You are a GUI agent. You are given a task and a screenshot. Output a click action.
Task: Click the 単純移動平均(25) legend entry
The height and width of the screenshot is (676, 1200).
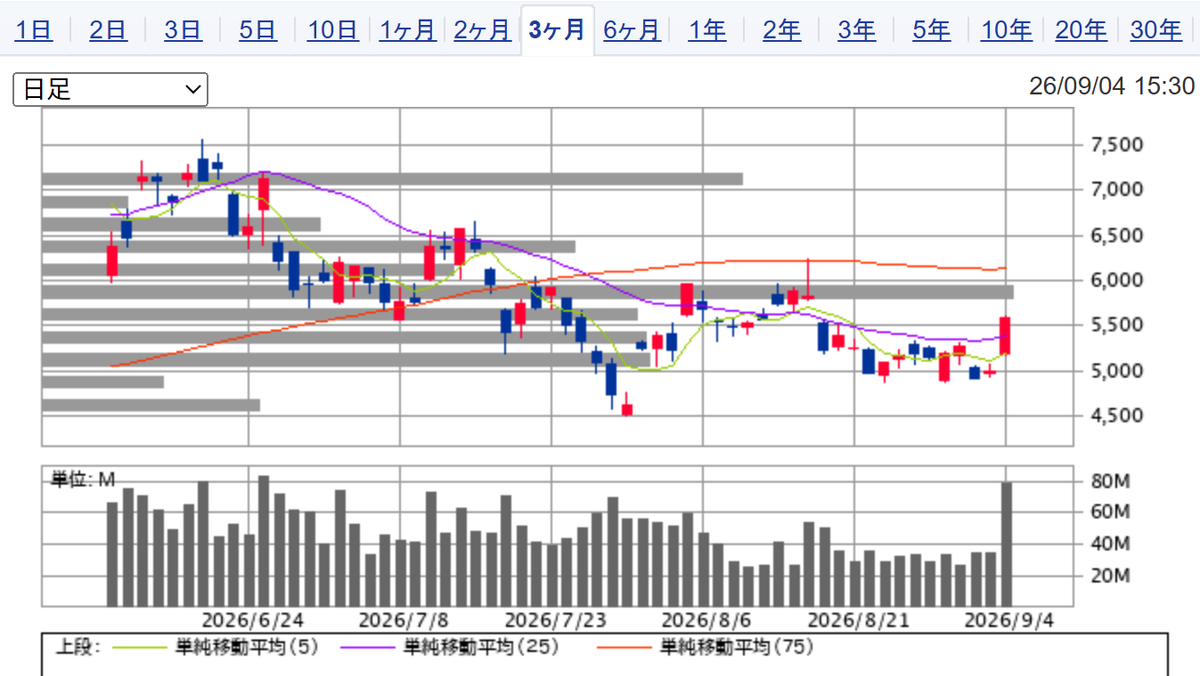482,648
